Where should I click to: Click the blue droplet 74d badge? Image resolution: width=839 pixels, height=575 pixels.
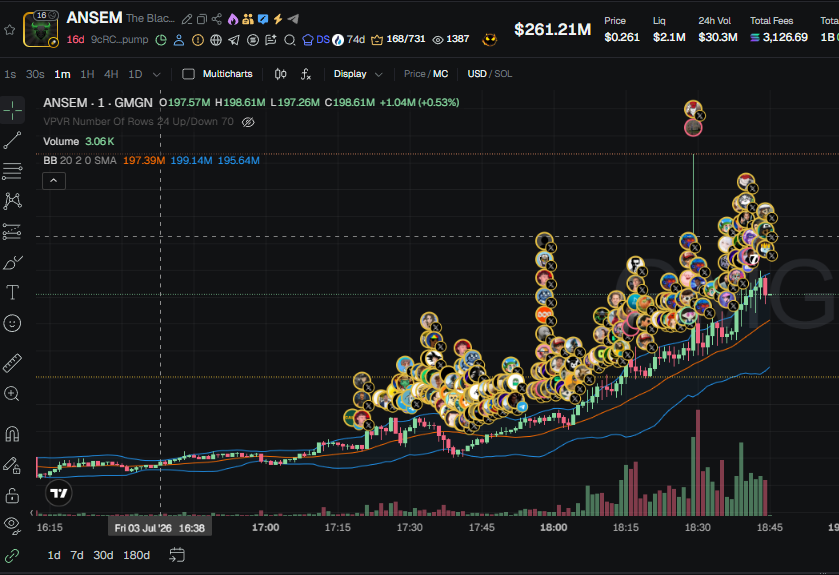[x=349, y=40]
